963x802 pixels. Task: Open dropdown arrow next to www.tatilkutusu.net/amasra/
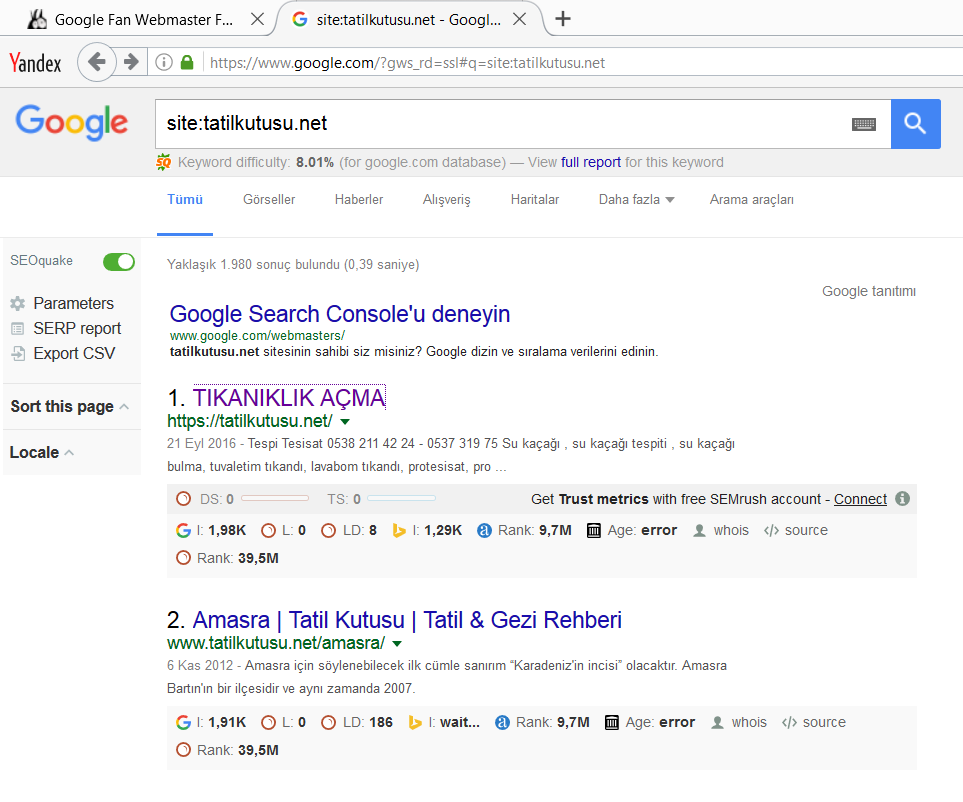click(397, 644)
